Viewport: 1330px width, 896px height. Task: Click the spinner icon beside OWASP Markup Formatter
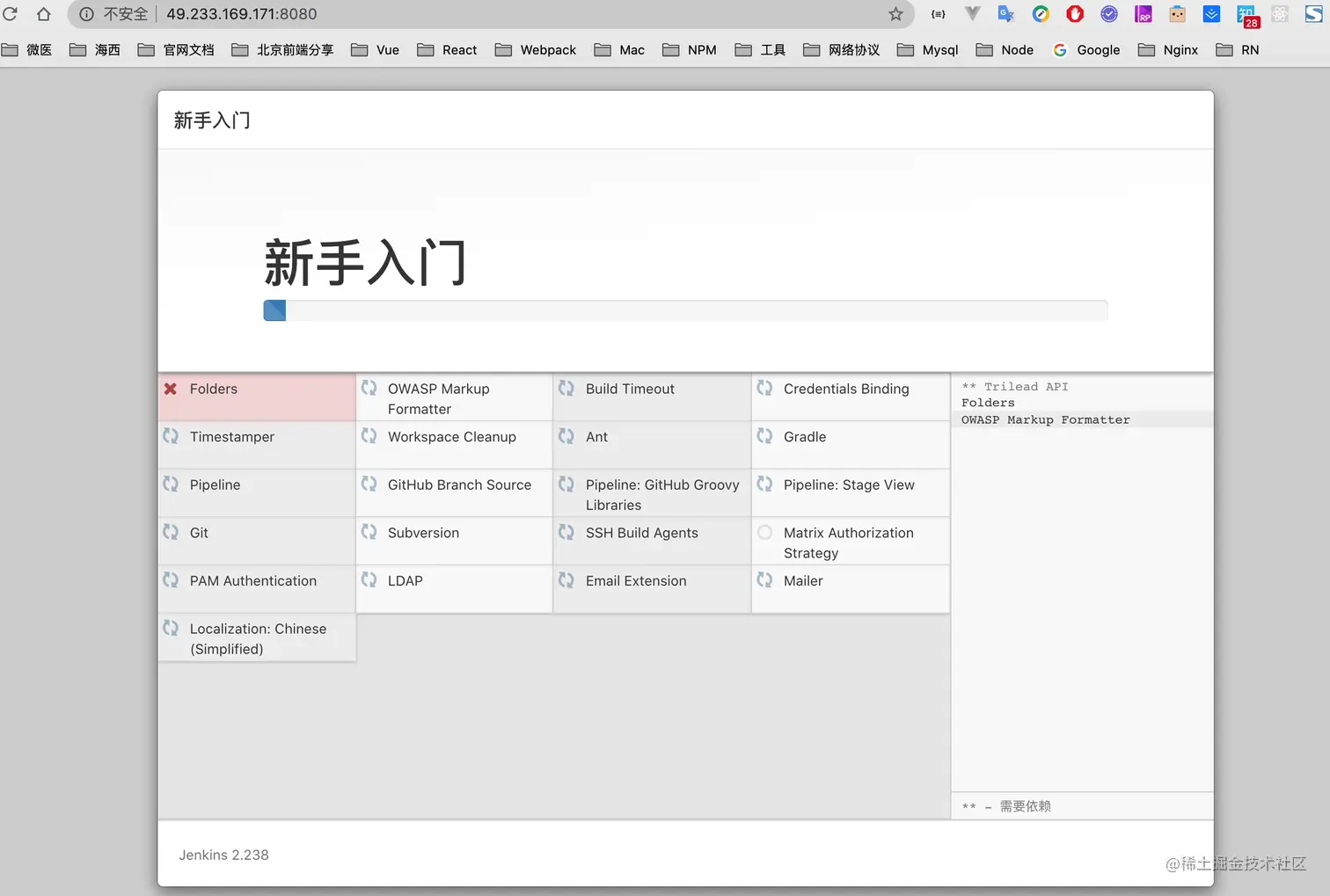[x=369, y=388]
